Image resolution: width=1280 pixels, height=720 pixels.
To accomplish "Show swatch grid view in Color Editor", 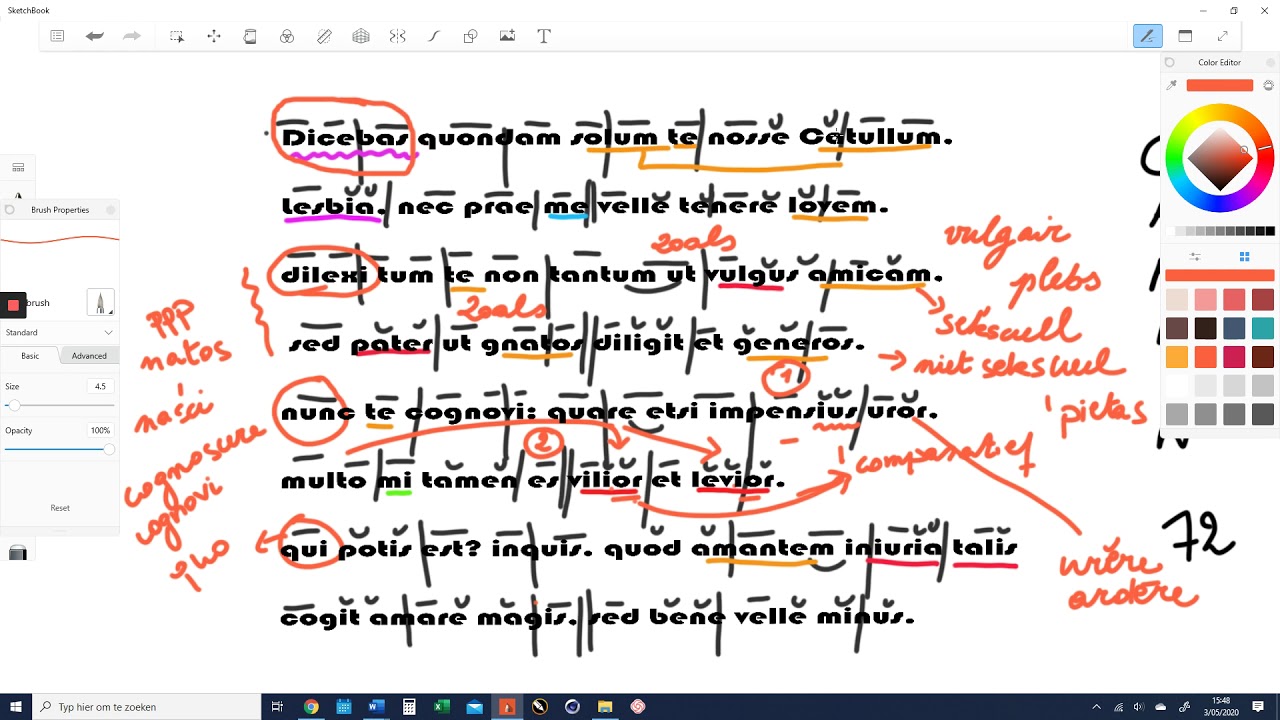I will click(x=1245, y=257).
